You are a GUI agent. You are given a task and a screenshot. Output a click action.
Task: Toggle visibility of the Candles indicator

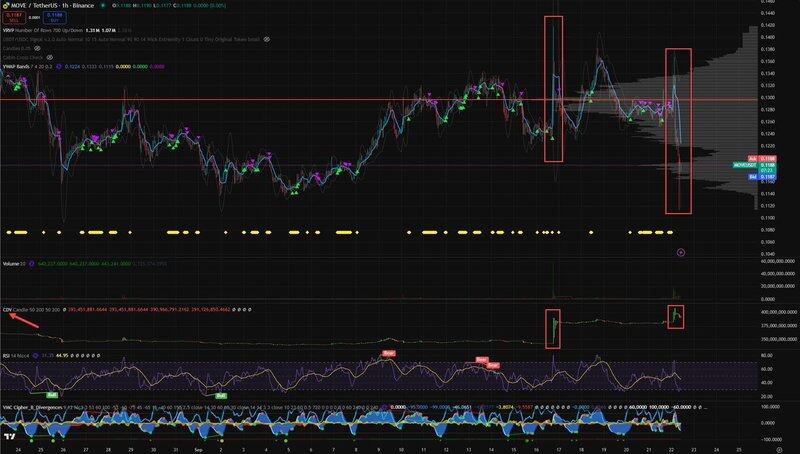tap(37, 48)
